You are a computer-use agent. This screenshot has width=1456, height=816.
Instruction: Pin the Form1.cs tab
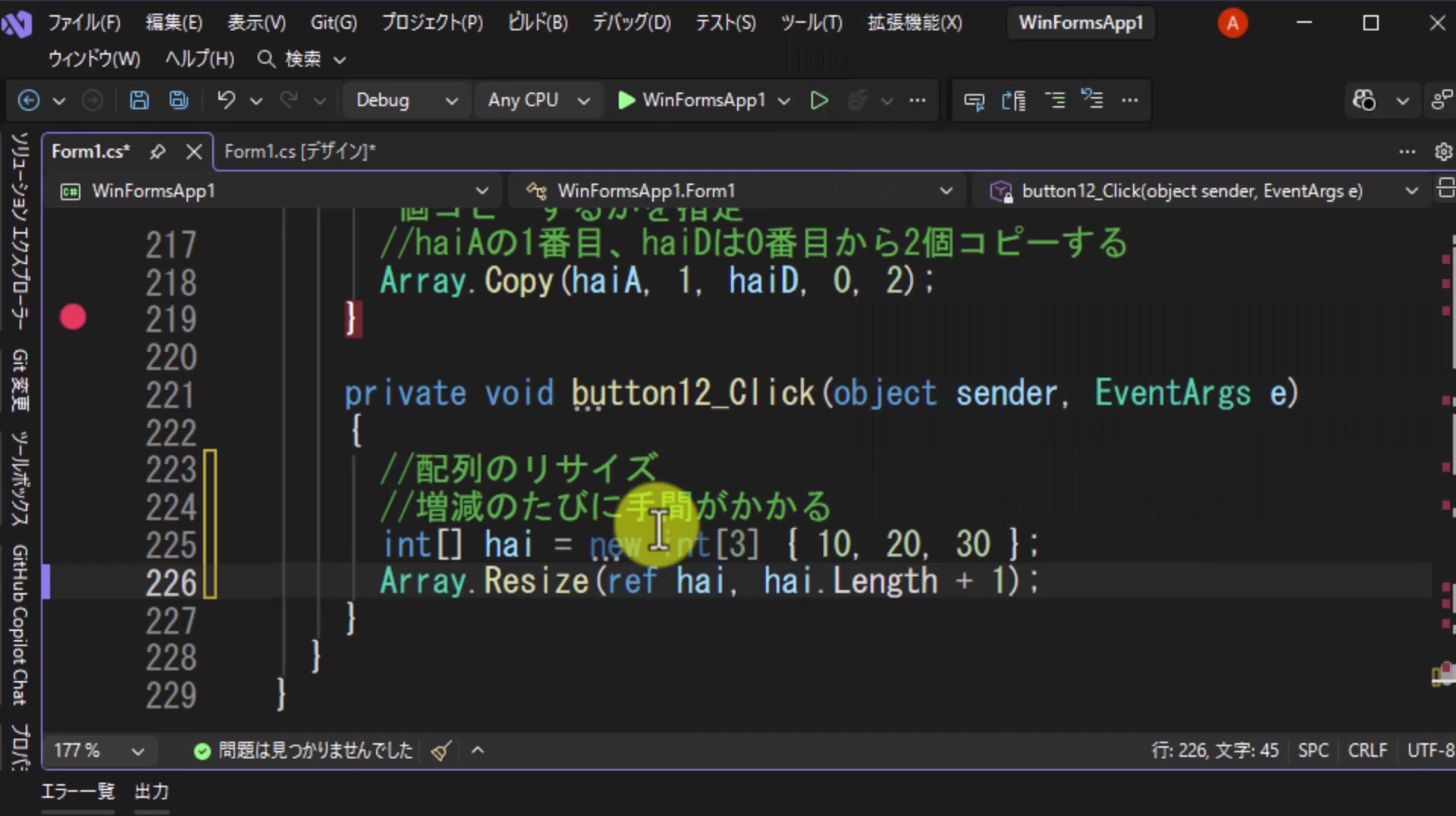click(158, 152)
